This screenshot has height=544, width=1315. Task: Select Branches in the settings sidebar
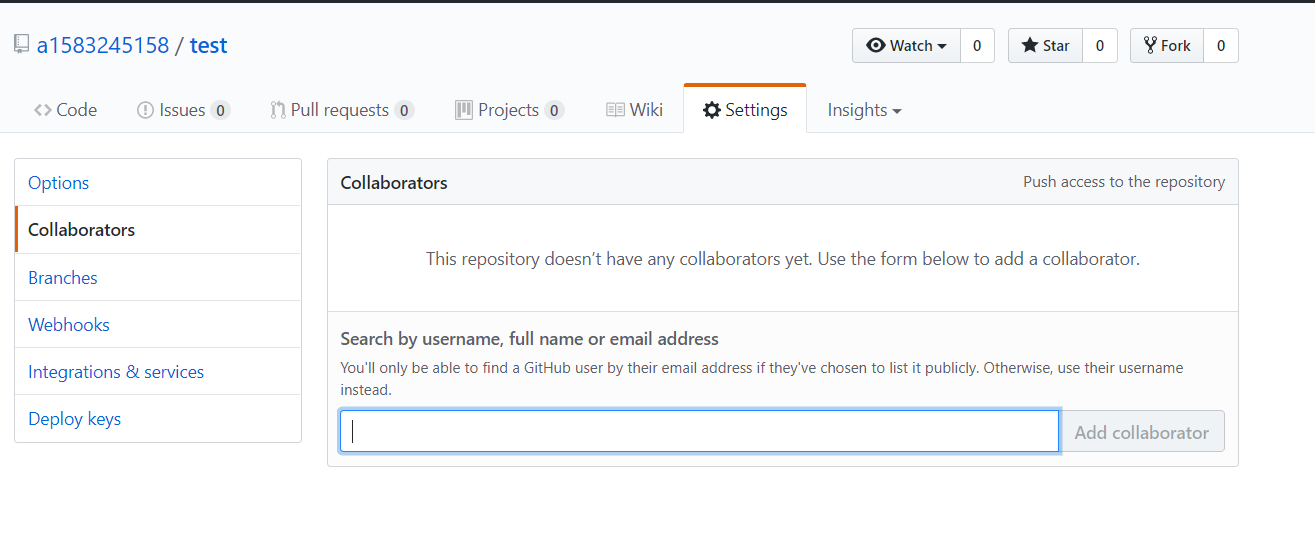pyautogui.click(x=63, y=278)
